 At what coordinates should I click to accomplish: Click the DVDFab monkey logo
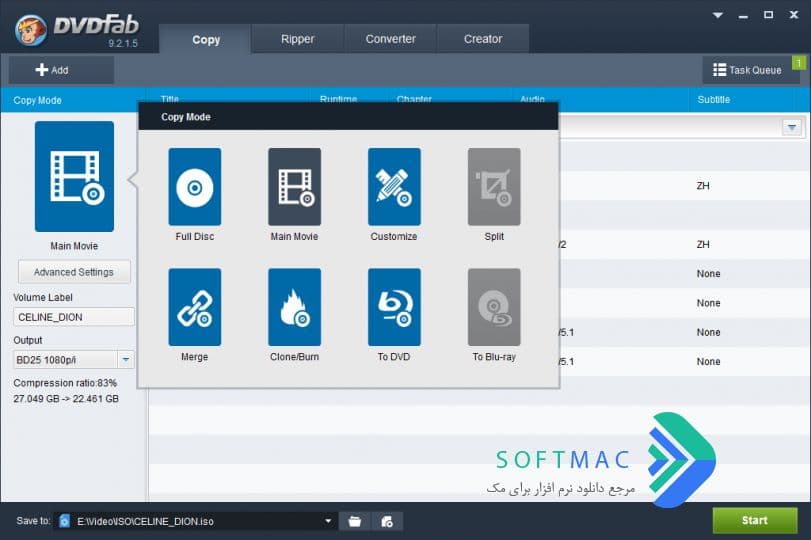31,30
